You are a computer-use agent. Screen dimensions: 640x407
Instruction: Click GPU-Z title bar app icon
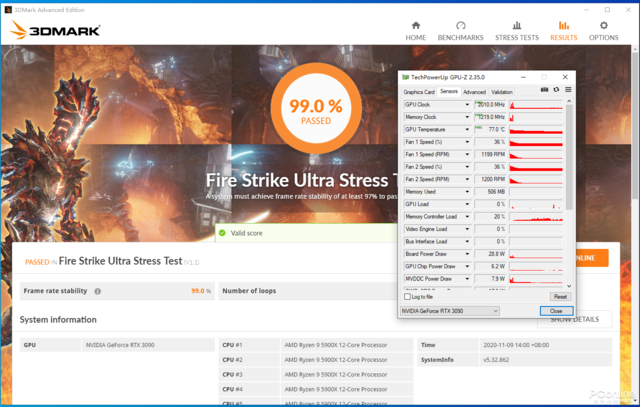click(x=405, y=77)
